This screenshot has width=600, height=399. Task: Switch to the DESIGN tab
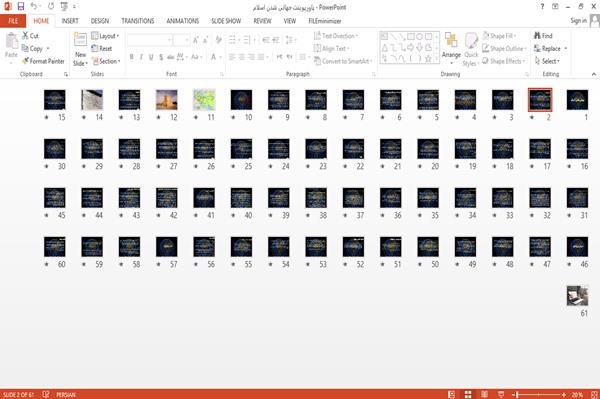coord(99,21)
